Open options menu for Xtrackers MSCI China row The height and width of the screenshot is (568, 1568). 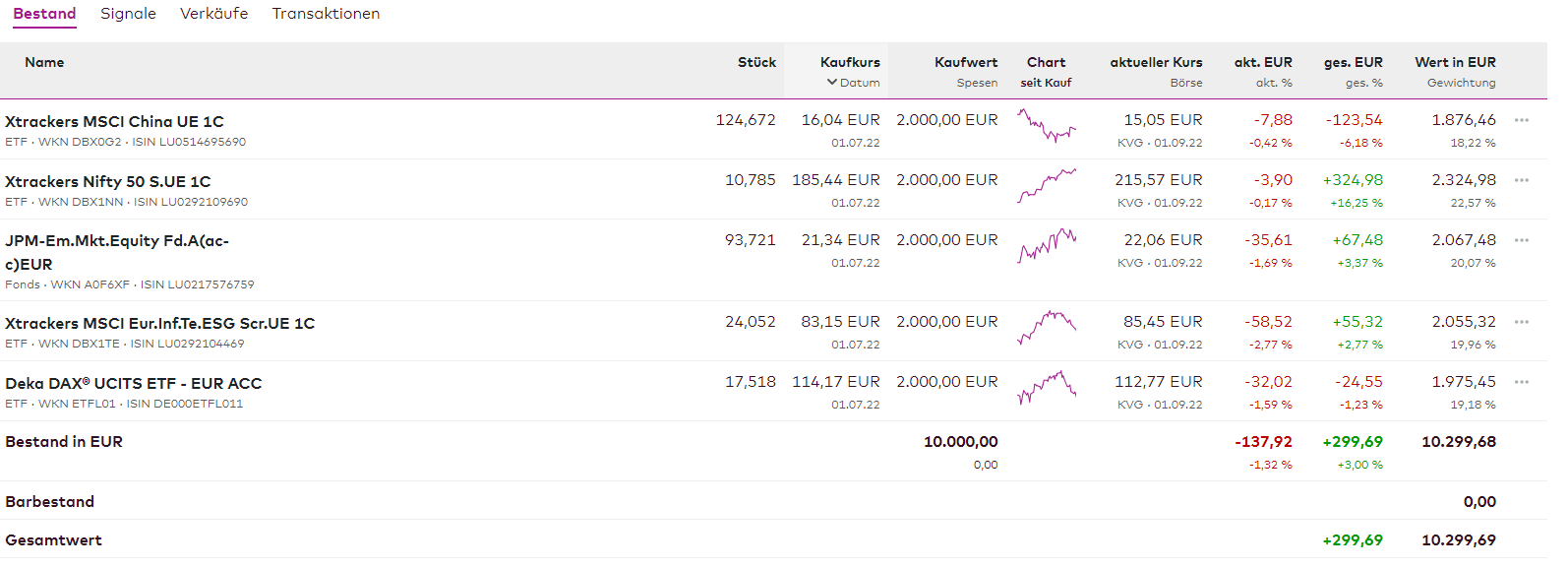click(x=1521, y=120)
